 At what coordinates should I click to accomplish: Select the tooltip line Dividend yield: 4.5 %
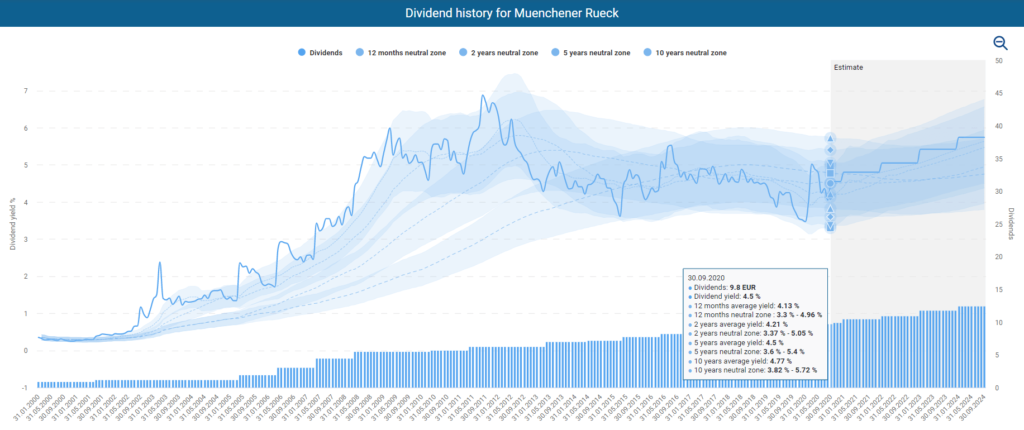pos(726,296)
